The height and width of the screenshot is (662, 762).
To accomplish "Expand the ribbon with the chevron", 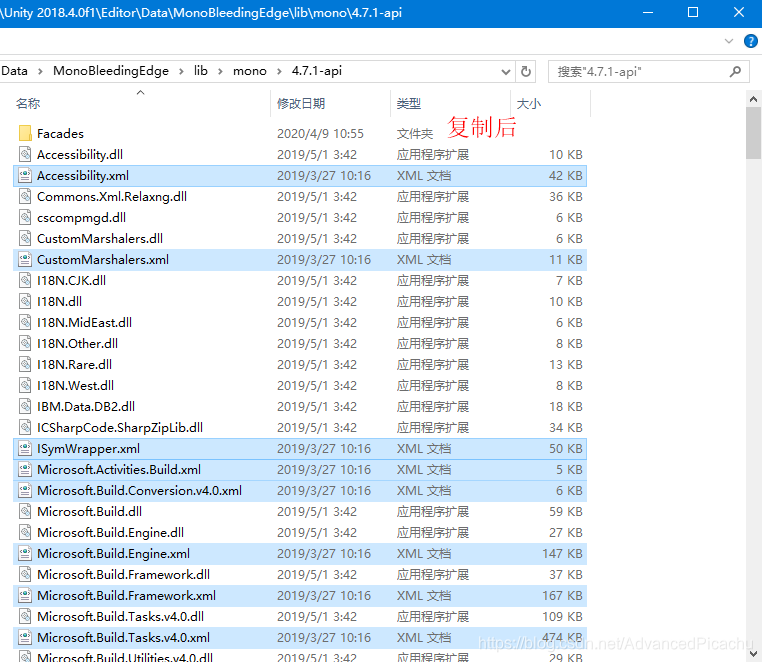I will (x=728, y=41).
